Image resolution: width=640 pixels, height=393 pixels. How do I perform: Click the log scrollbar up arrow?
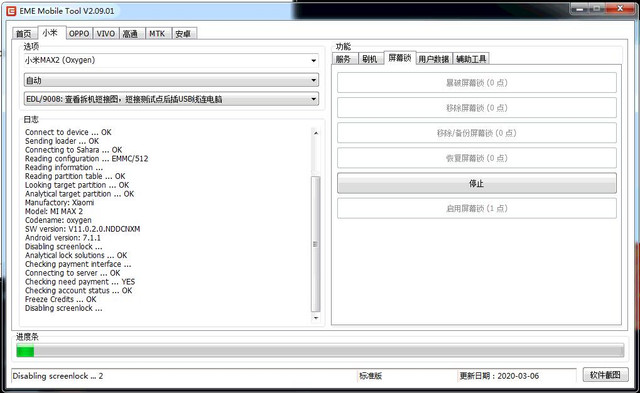(x=316, y=133)
